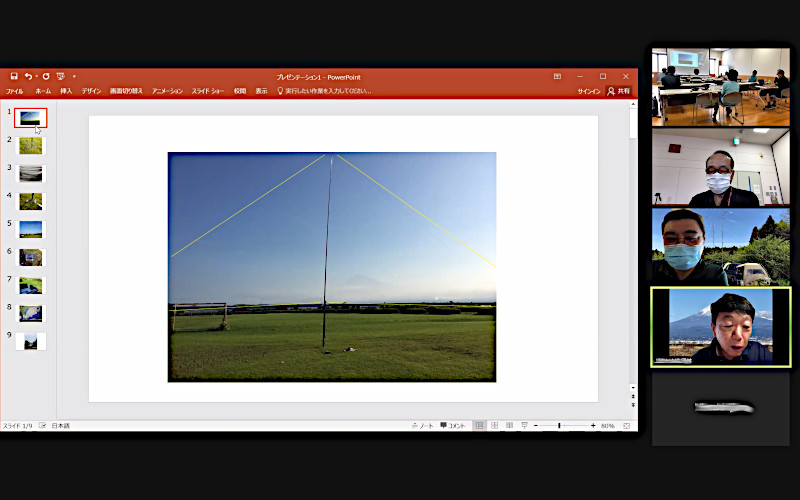Select slide 7 thumbnail
Screen dimensions: 800x500
click(x=32, y=285)
